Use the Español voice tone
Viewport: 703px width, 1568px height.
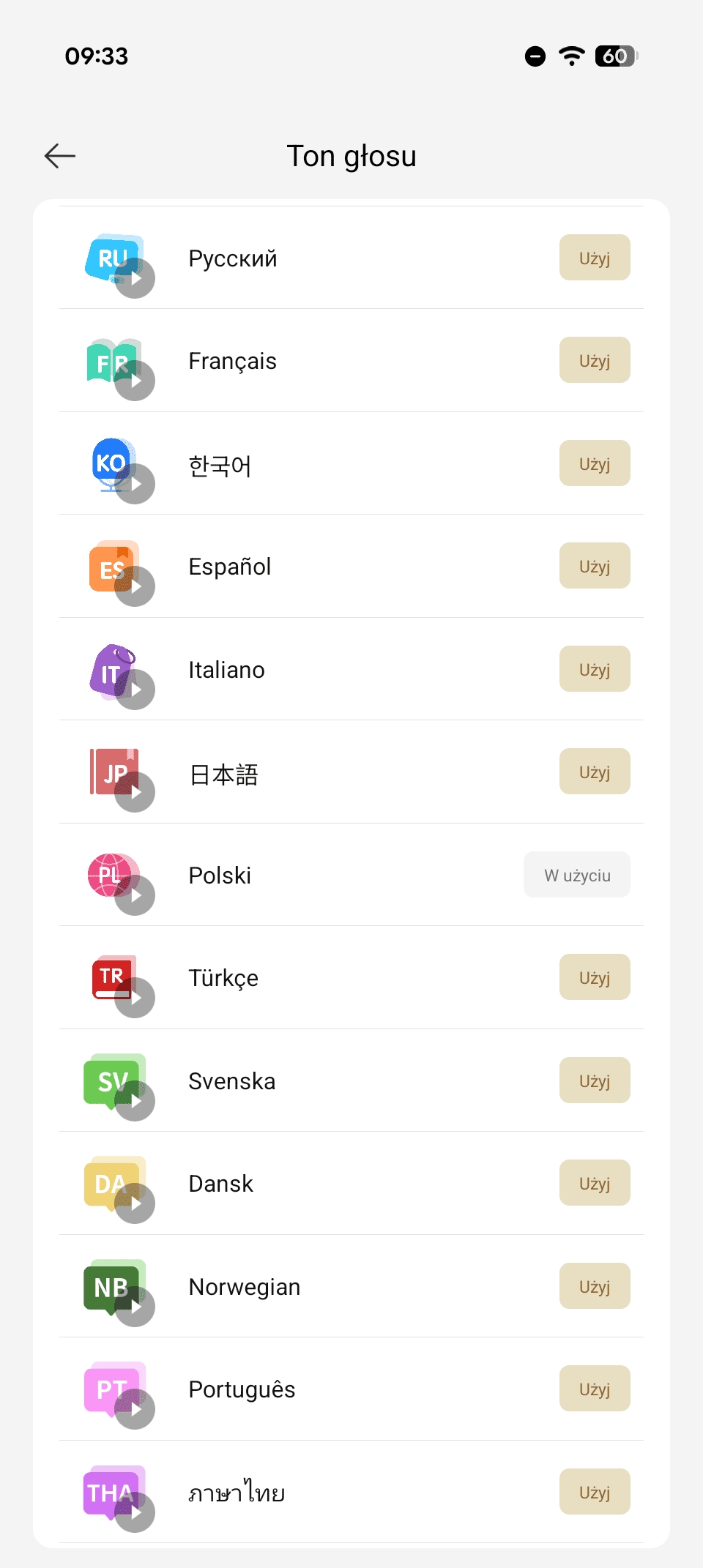(x=594, y=566)
